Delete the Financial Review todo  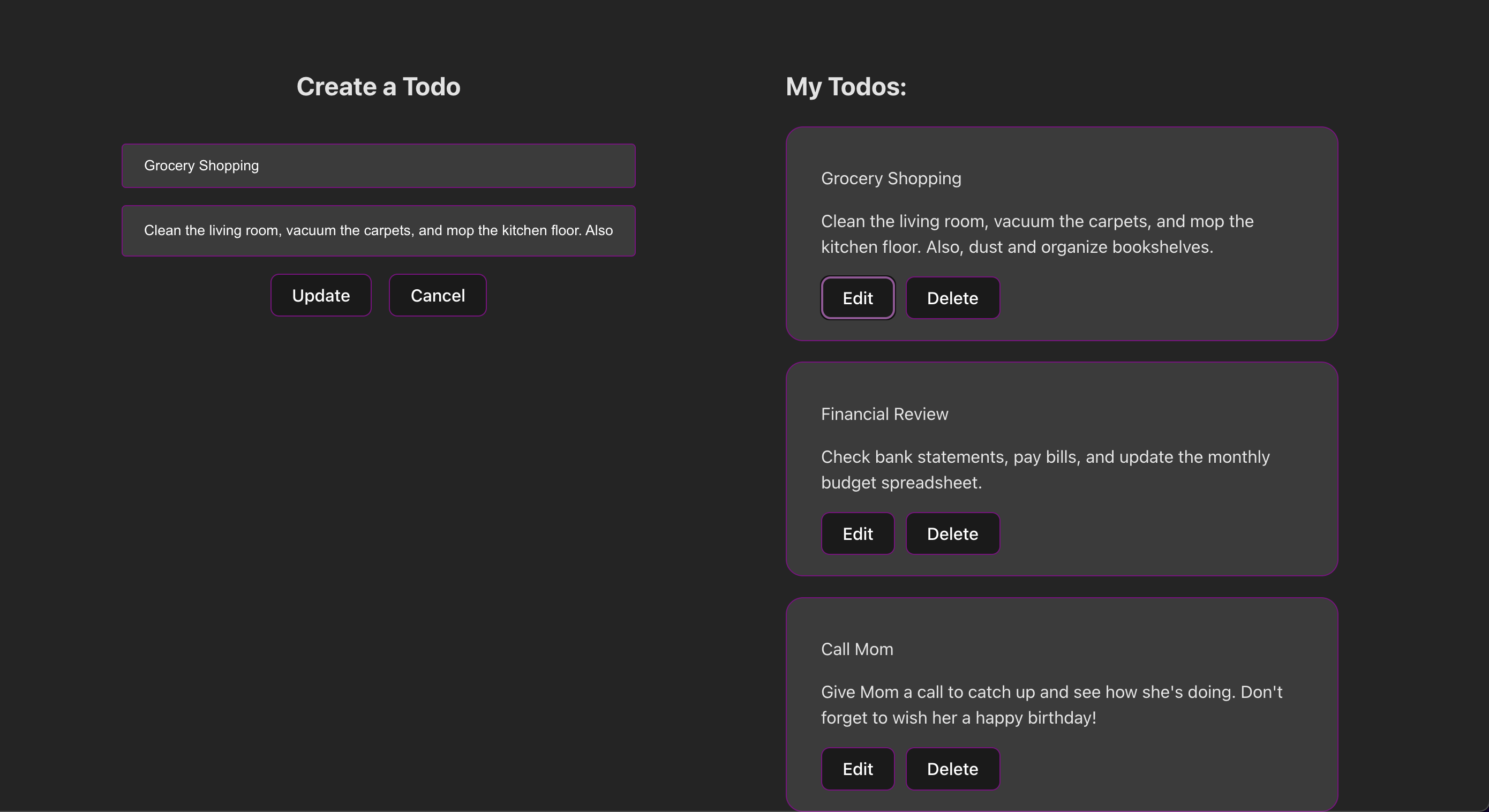952,533
